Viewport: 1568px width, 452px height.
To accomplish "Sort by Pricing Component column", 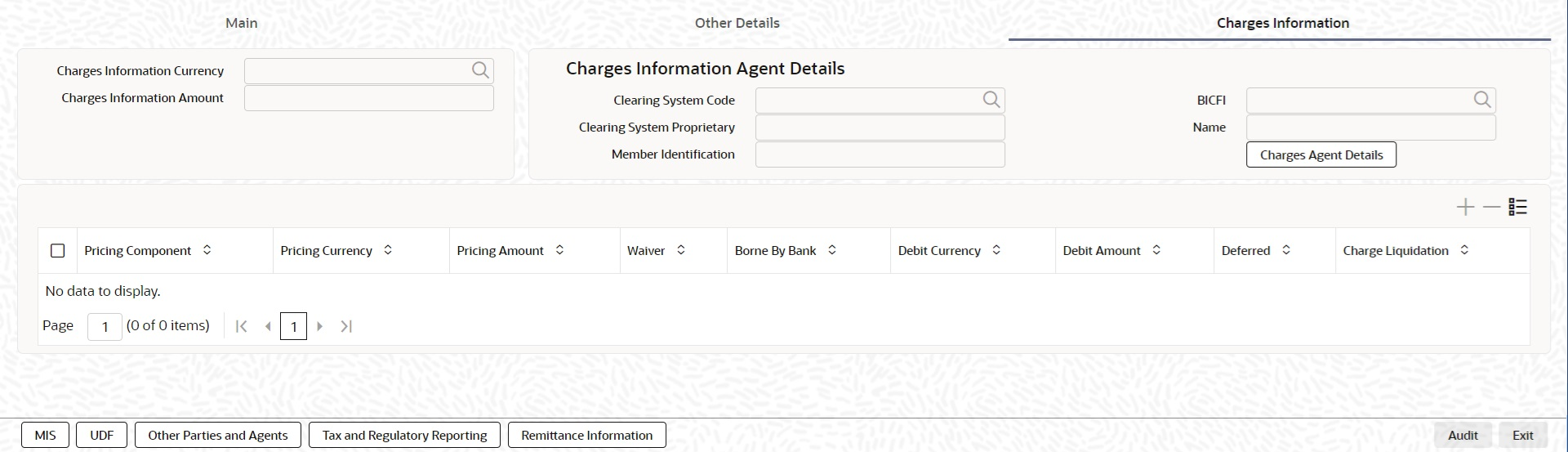I will coord(207,250).
